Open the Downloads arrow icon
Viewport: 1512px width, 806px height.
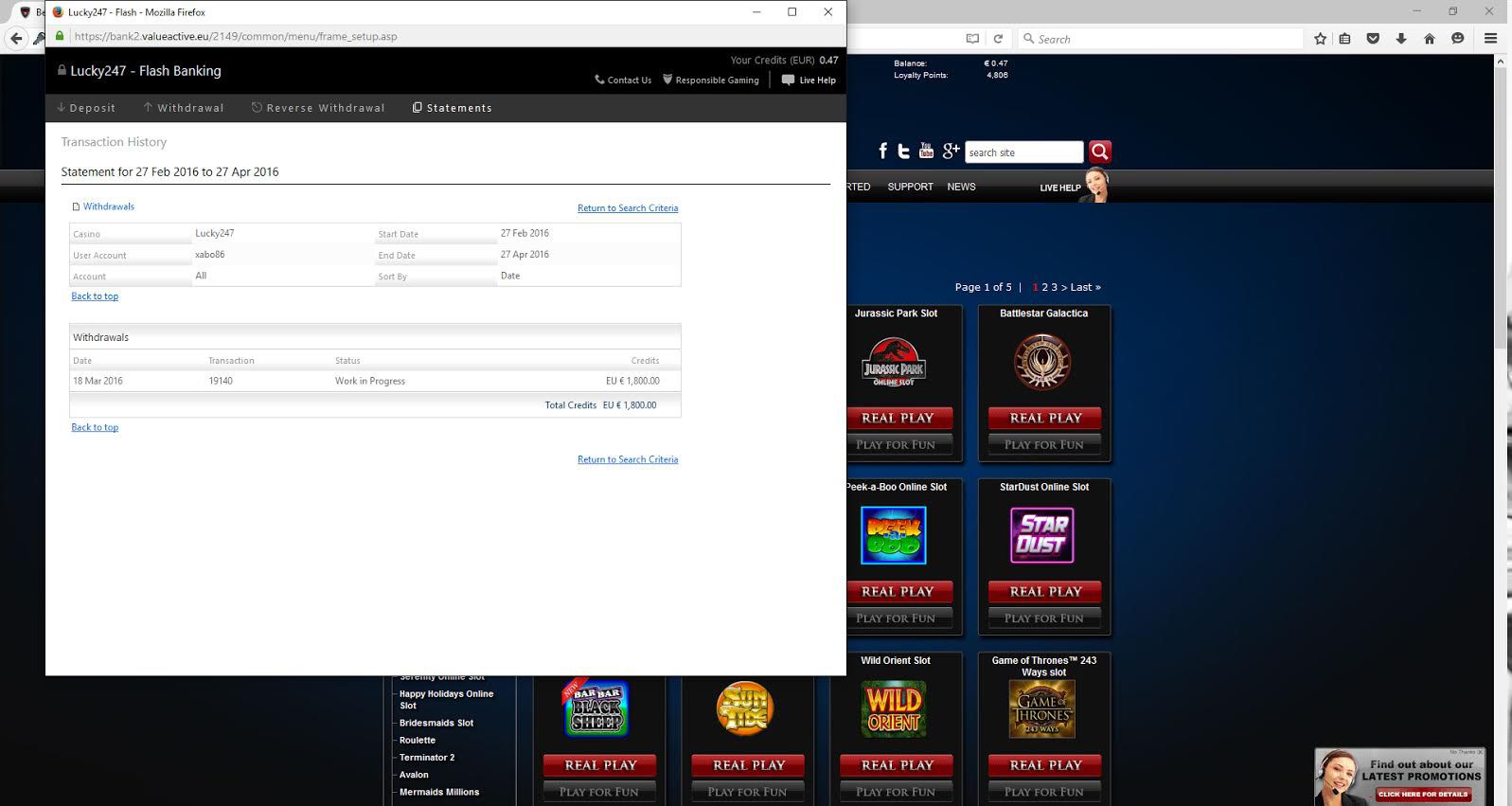pyautogui.click(x=1401, y=39)
